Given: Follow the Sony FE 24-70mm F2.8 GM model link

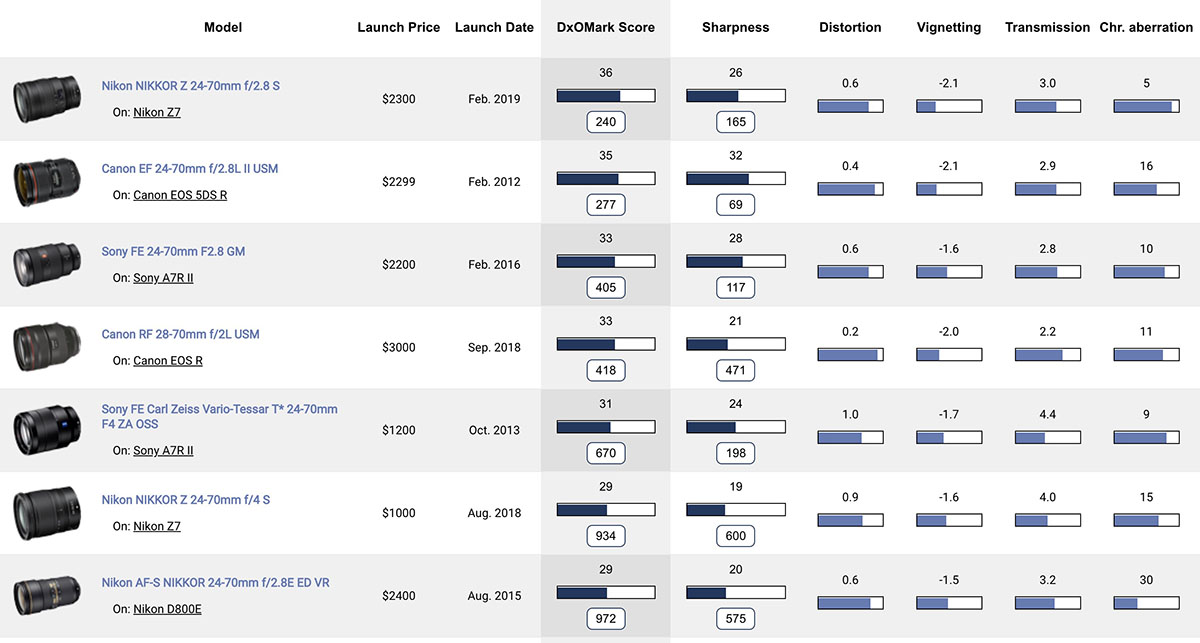Looking at the screenshot, I should pos(173,252).
